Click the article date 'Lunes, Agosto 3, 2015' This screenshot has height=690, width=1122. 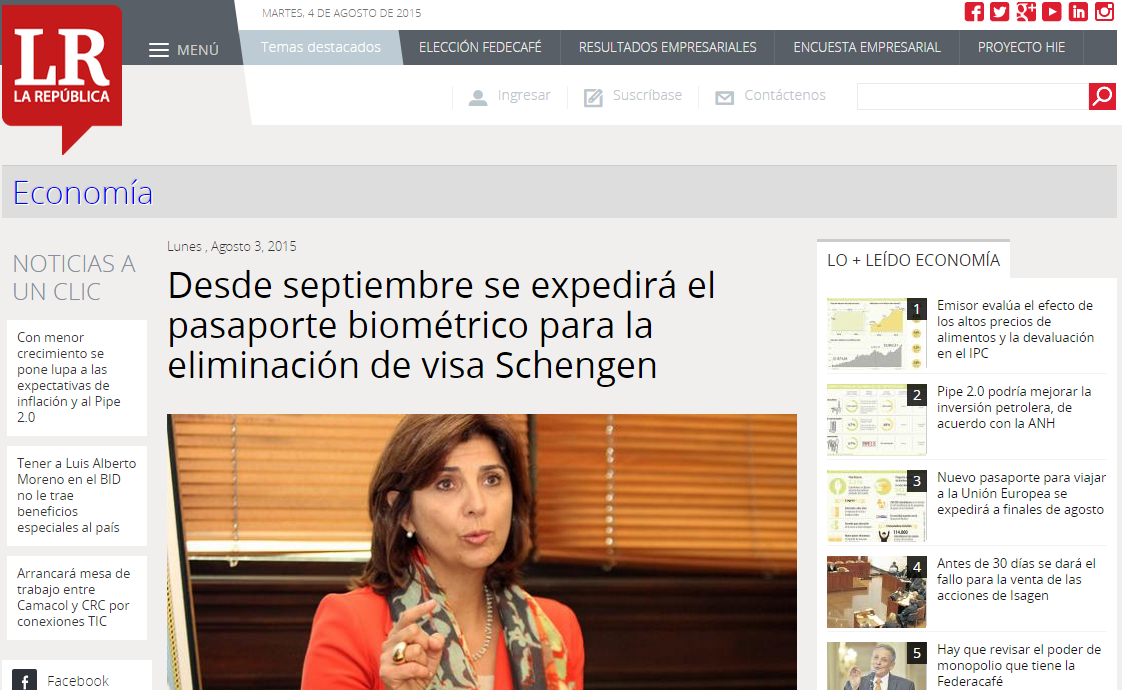232,246
